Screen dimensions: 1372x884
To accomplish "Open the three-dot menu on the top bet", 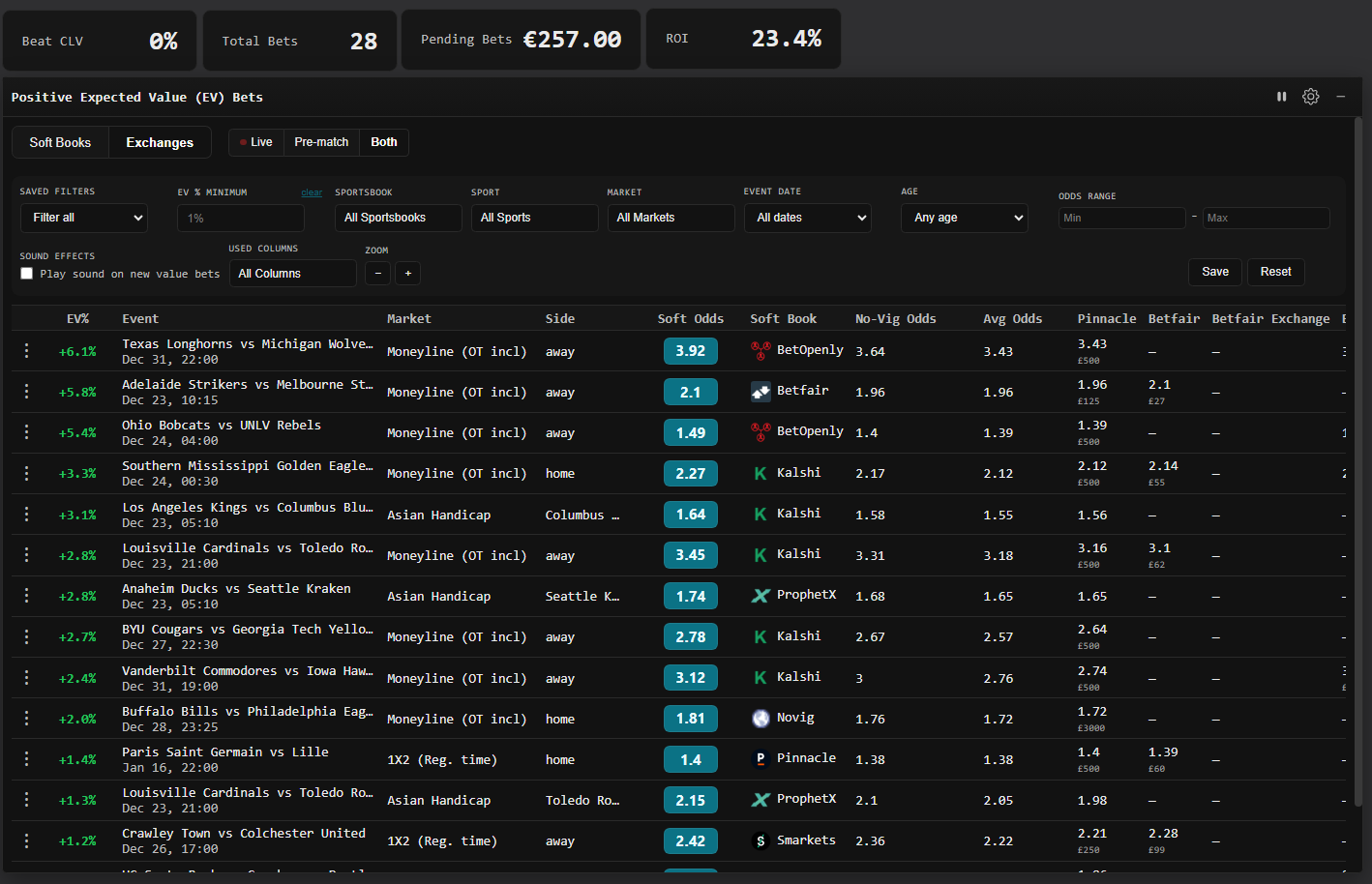I will 26,350.
